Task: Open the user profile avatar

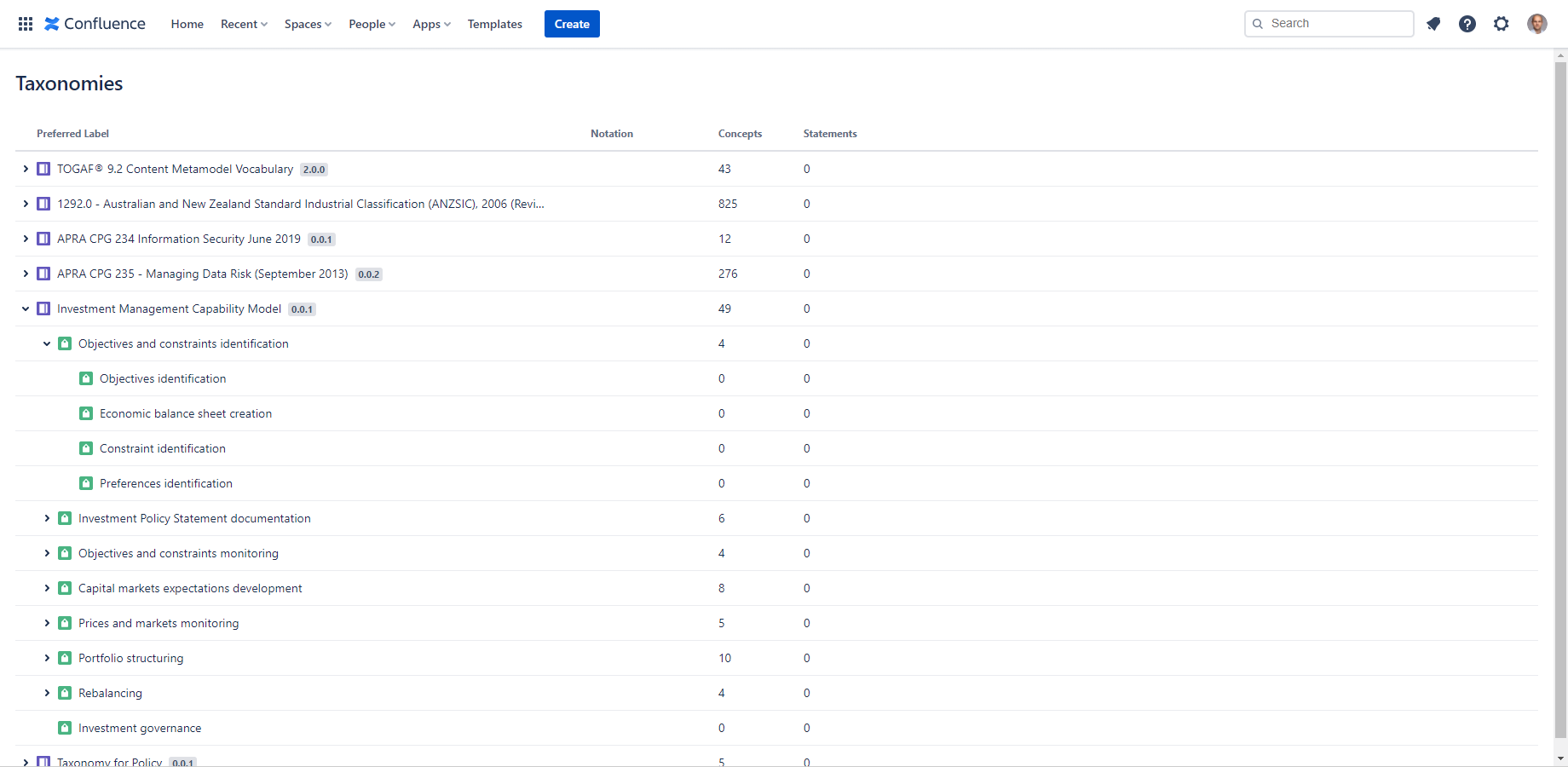Action: 1537,24
